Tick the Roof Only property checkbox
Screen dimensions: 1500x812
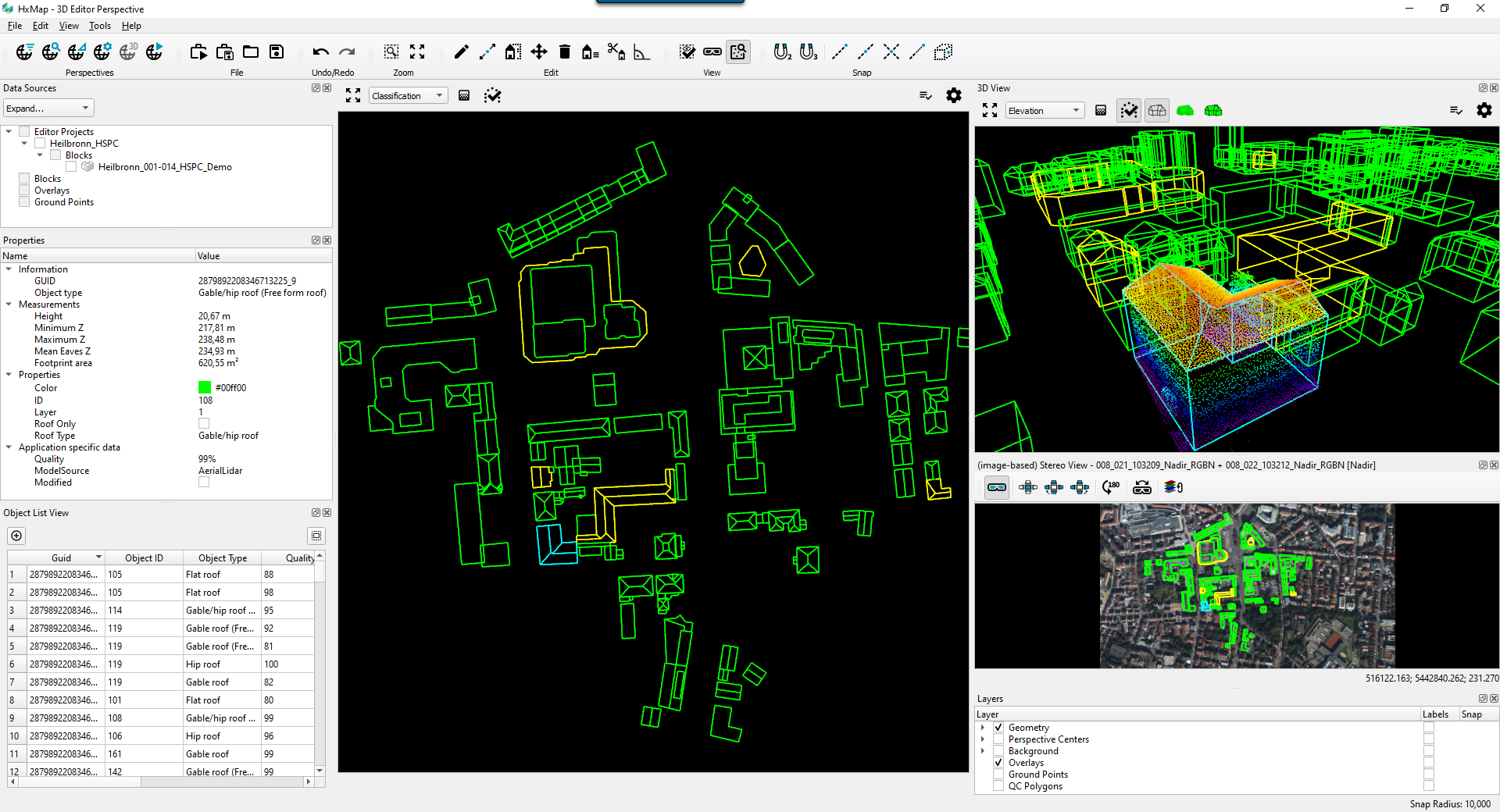coord(204,424)
